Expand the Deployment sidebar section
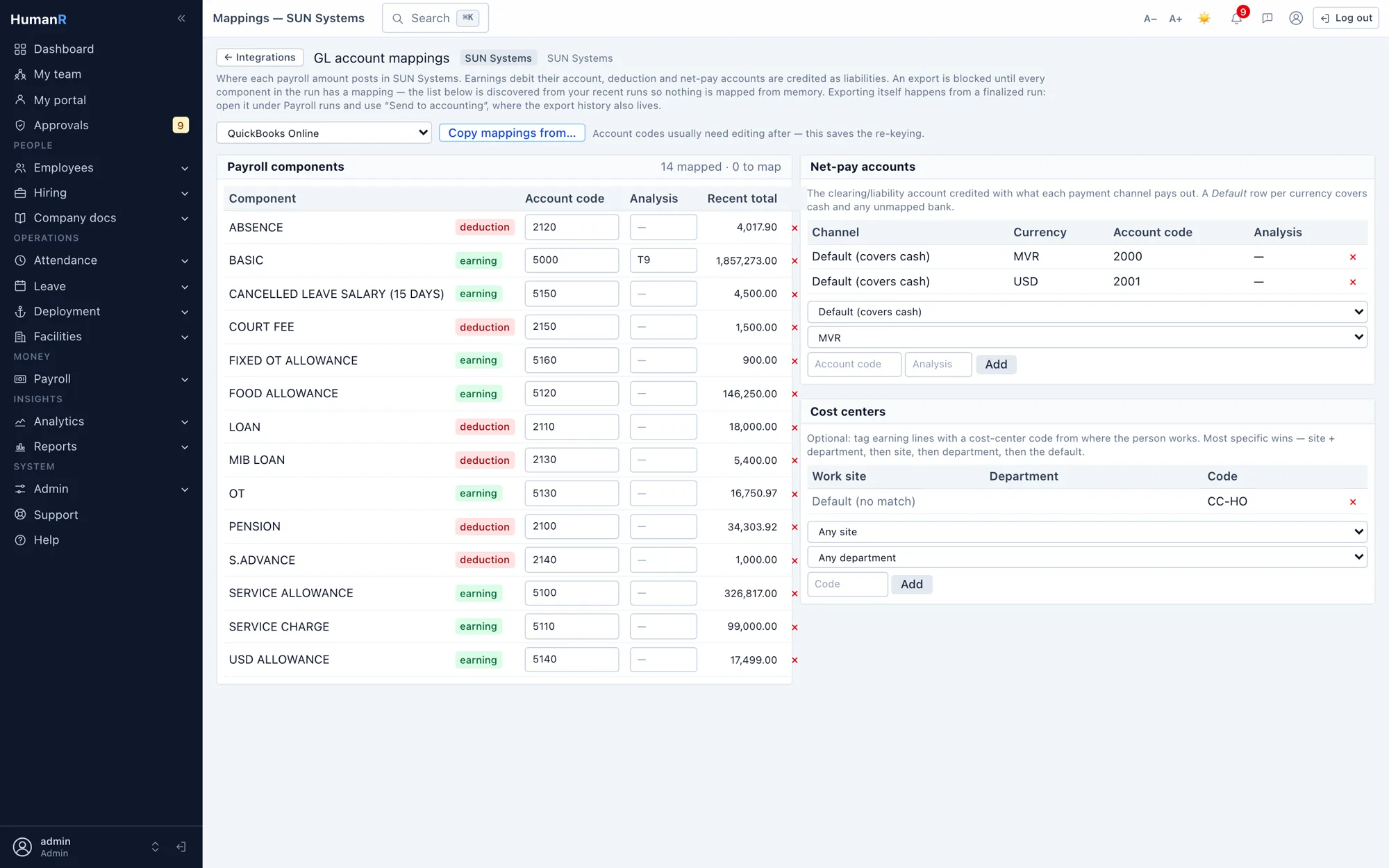The image size is (1389, 868). click(x=101, y=311)
